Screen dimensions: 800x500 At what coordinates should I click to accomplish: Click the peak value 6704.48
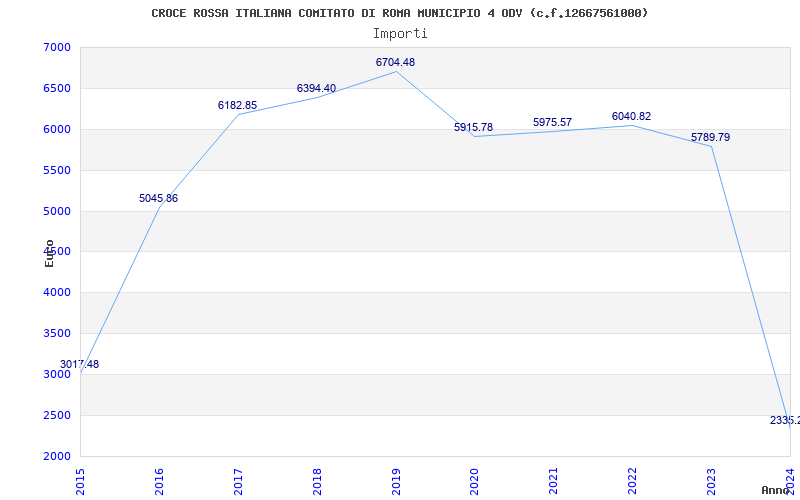point(395,62)
